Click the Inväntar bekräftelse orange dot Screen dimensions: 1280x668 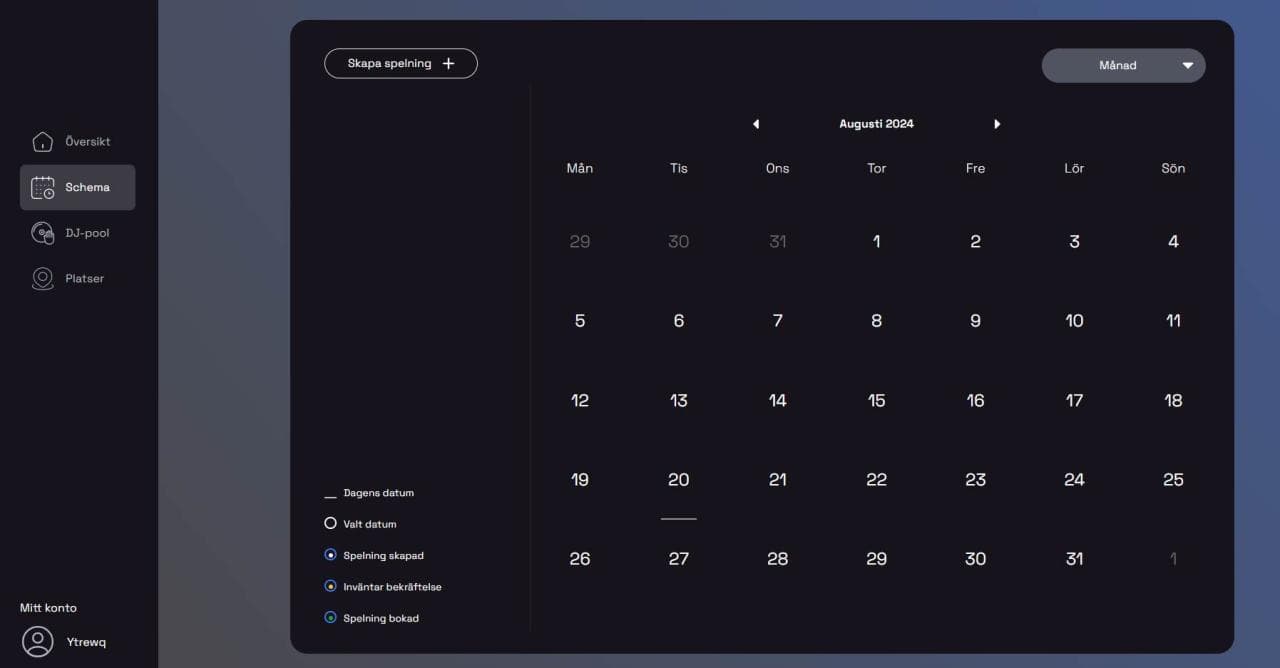(x=331, y=586)
